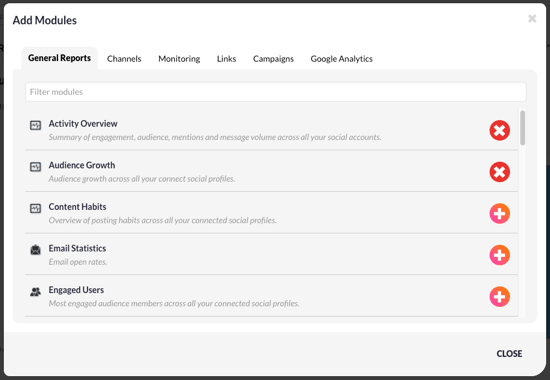Open the Google Analytics tab
550x380 pixels.
[x=341, y=59]
